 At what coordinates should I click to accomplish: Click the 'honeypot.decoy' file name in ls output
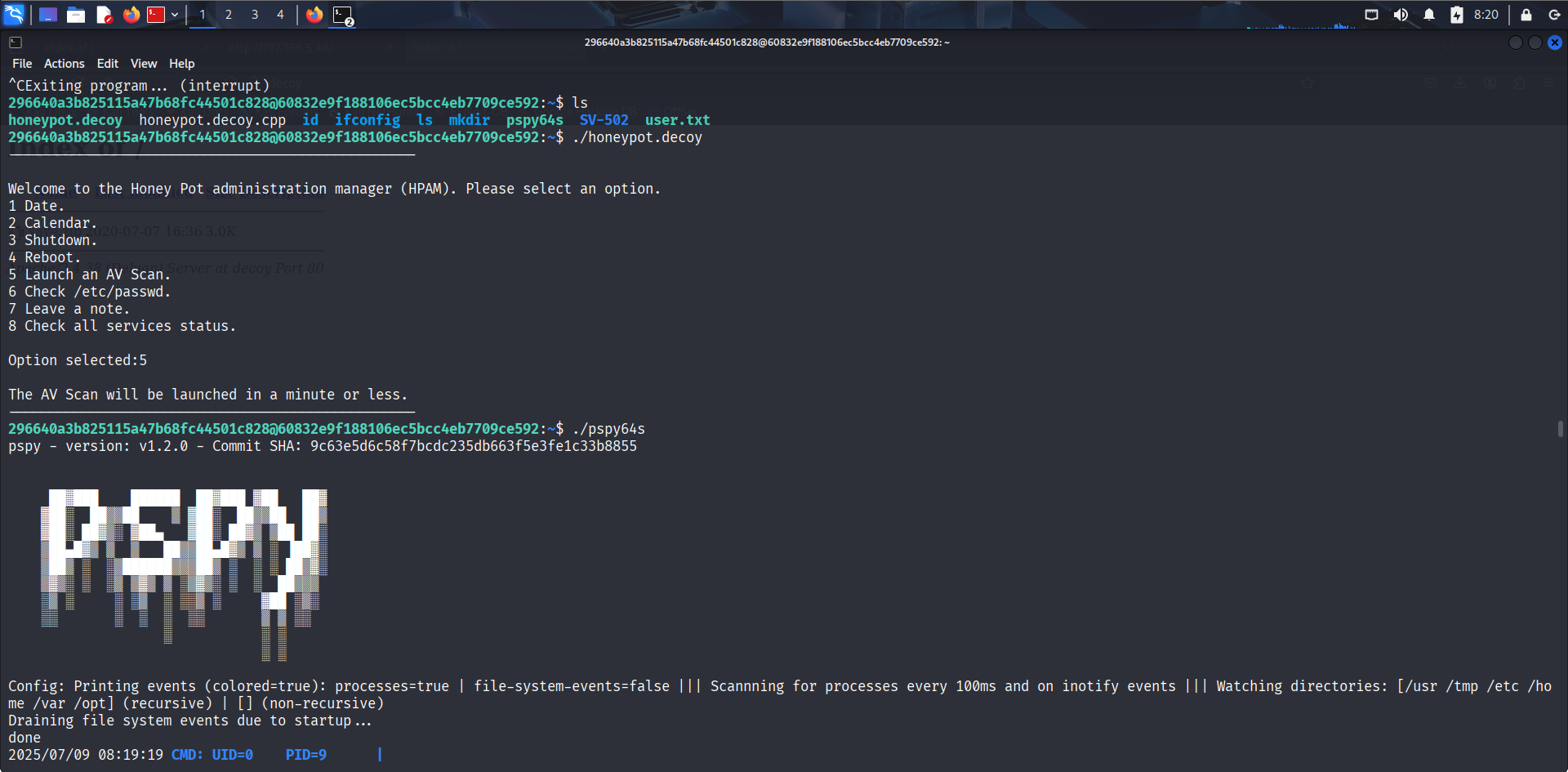click(65, 120)
